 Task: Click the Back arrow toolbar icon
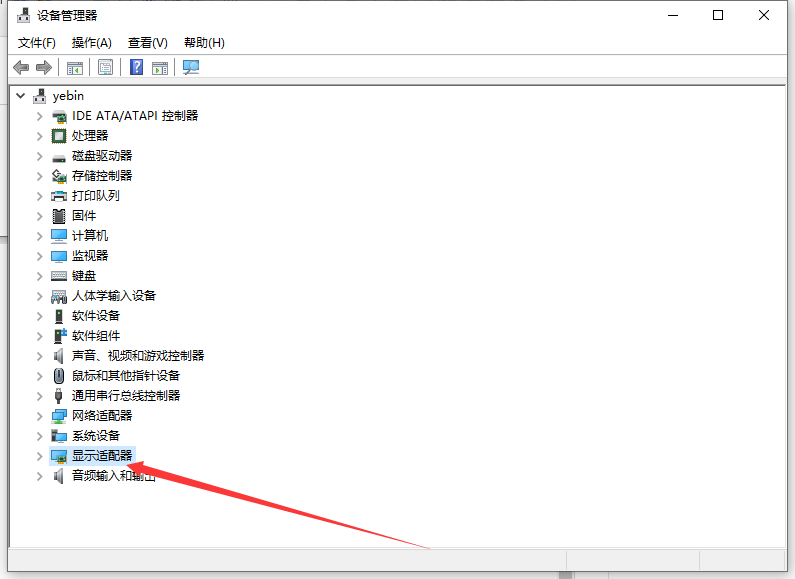20,67
